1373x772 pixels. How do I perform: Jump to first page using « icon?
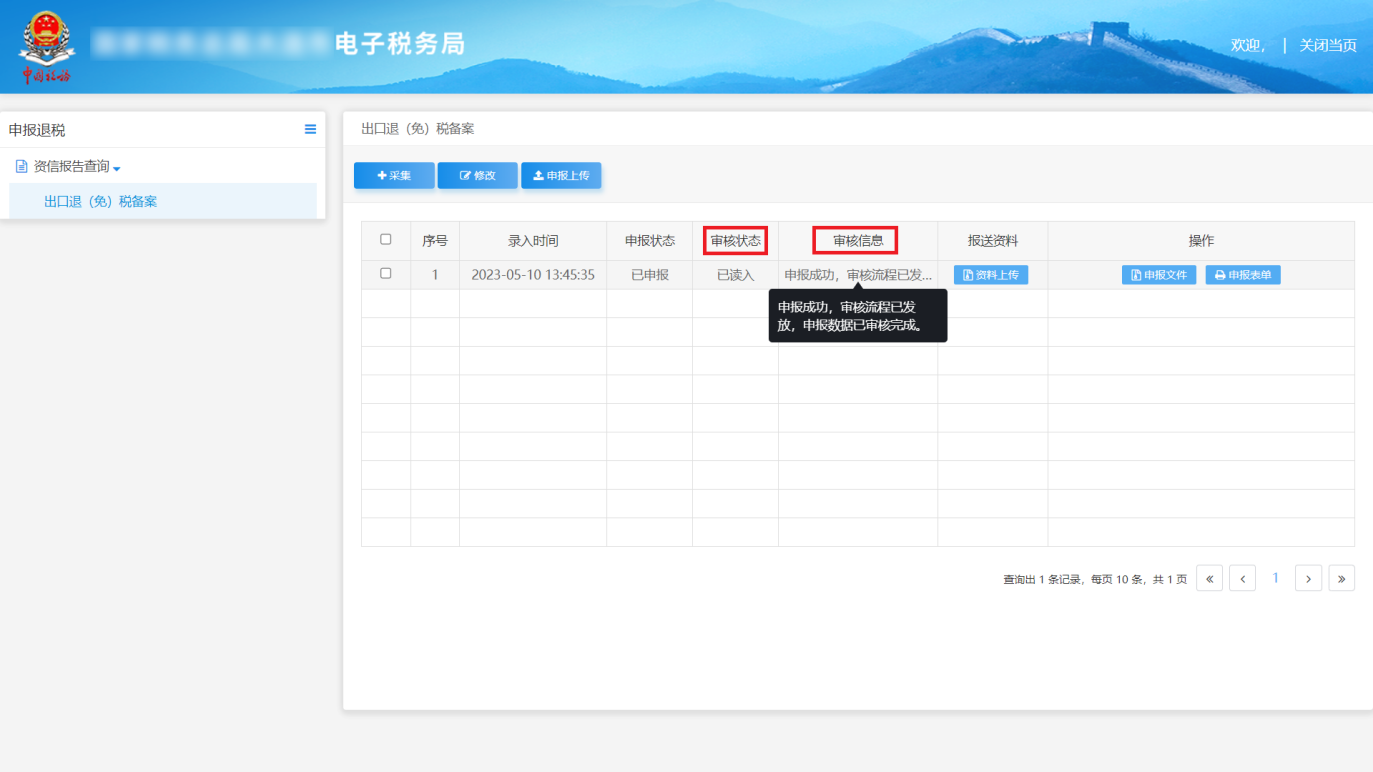tap(1209, 578)
